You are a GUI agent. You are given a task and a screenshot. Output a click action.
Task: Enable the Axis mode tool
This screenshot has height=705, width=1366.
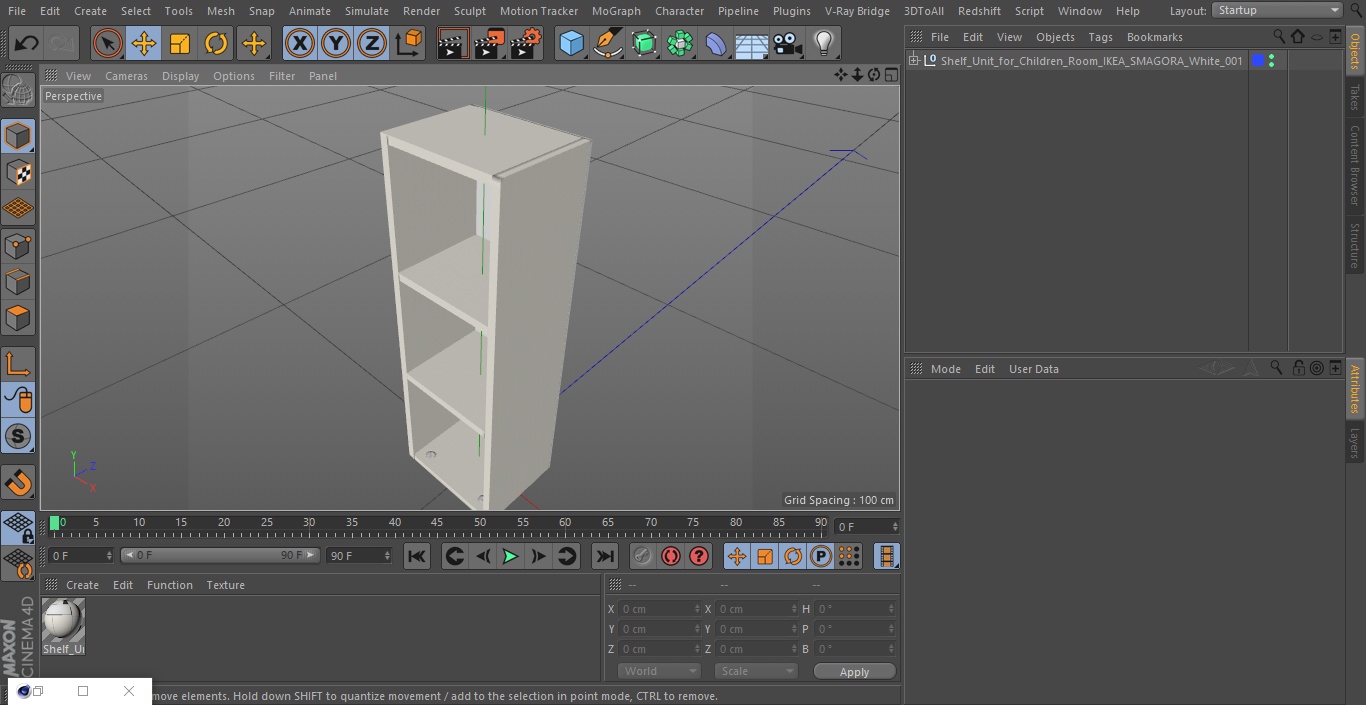[x=18, y=364]
